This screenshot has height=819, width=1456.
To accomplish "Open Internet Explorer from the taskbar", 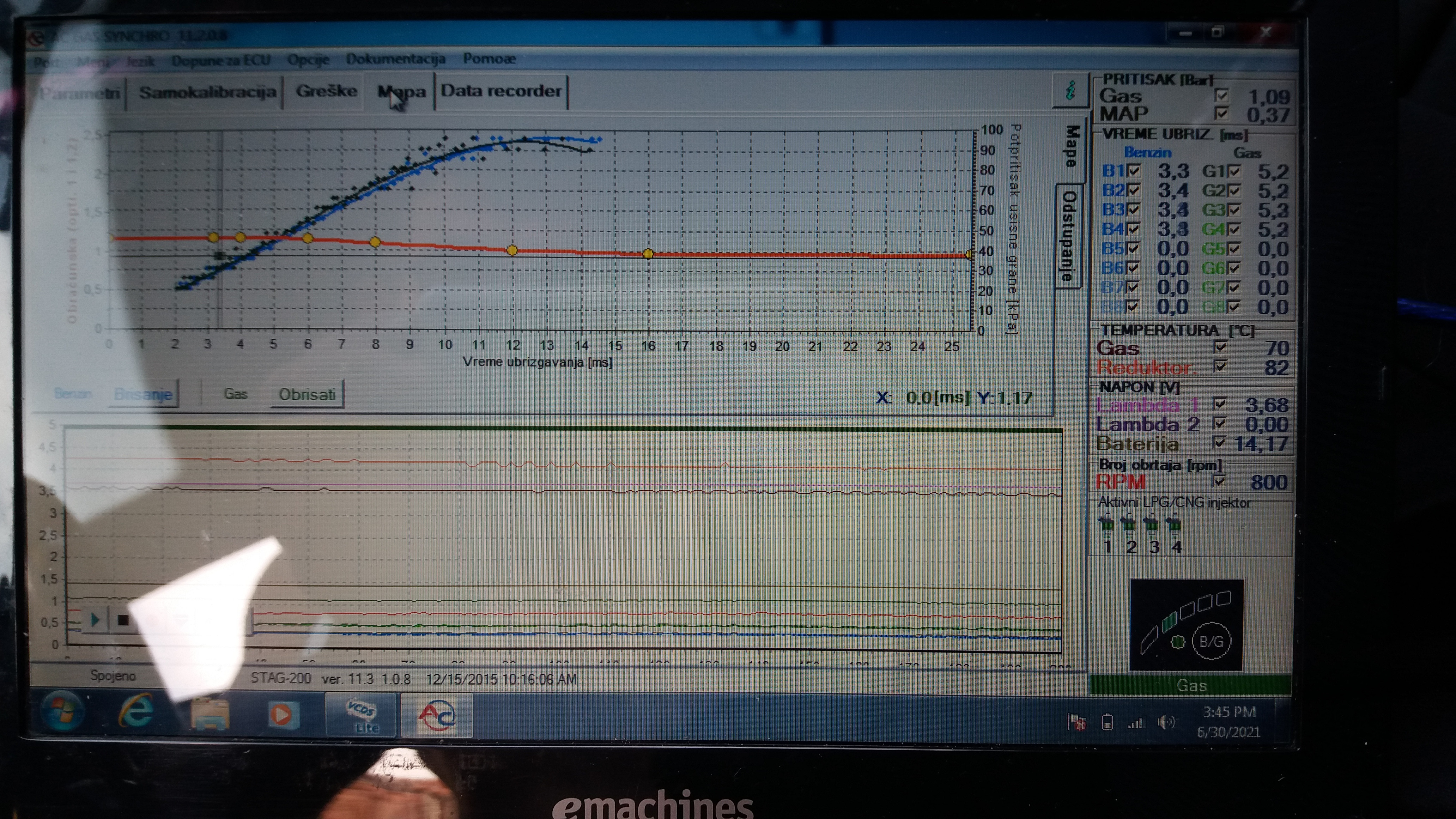I will coord(136,712).
